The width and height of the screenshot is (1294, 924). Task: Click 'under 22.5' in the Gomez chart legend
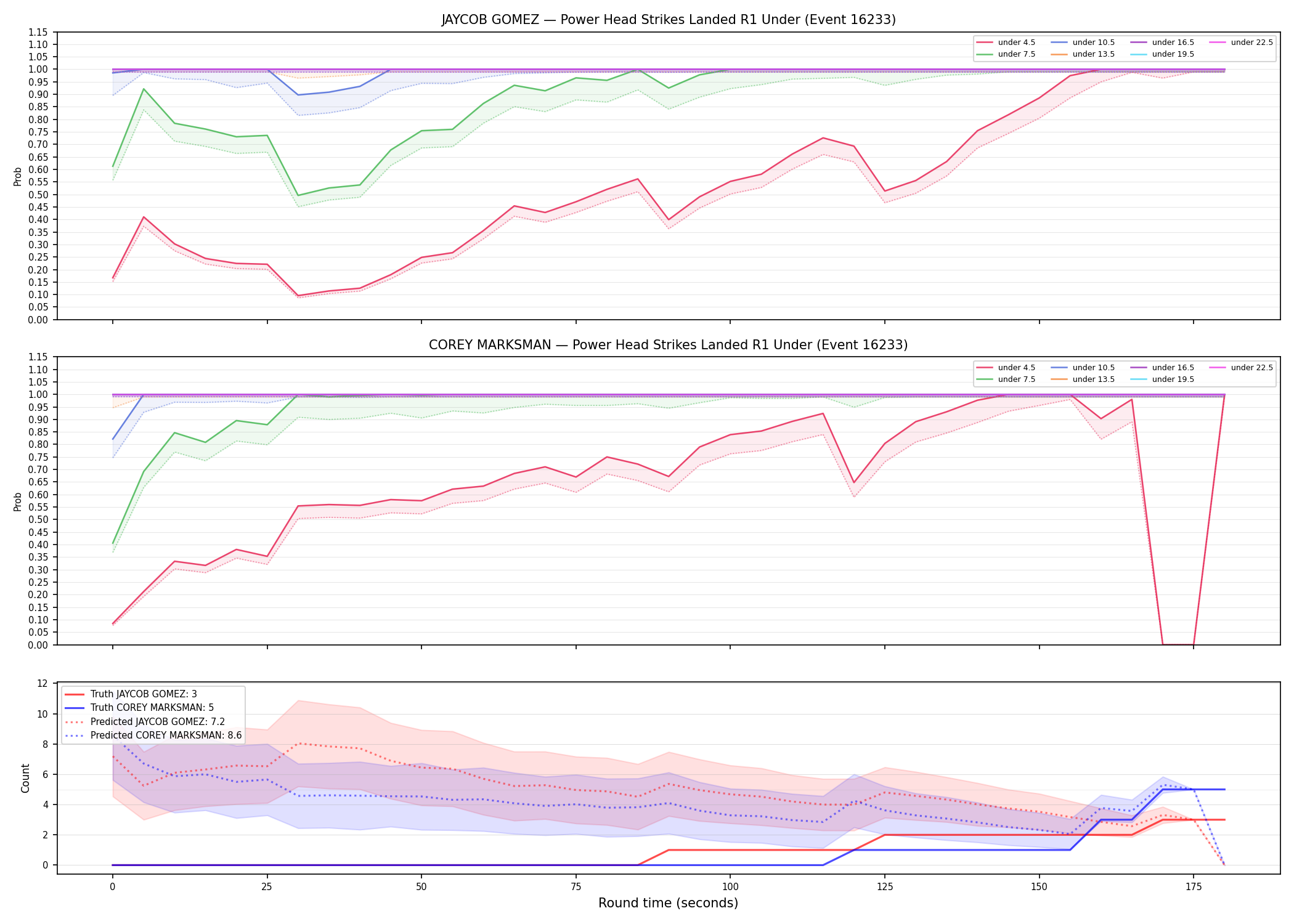point(1252,43)
